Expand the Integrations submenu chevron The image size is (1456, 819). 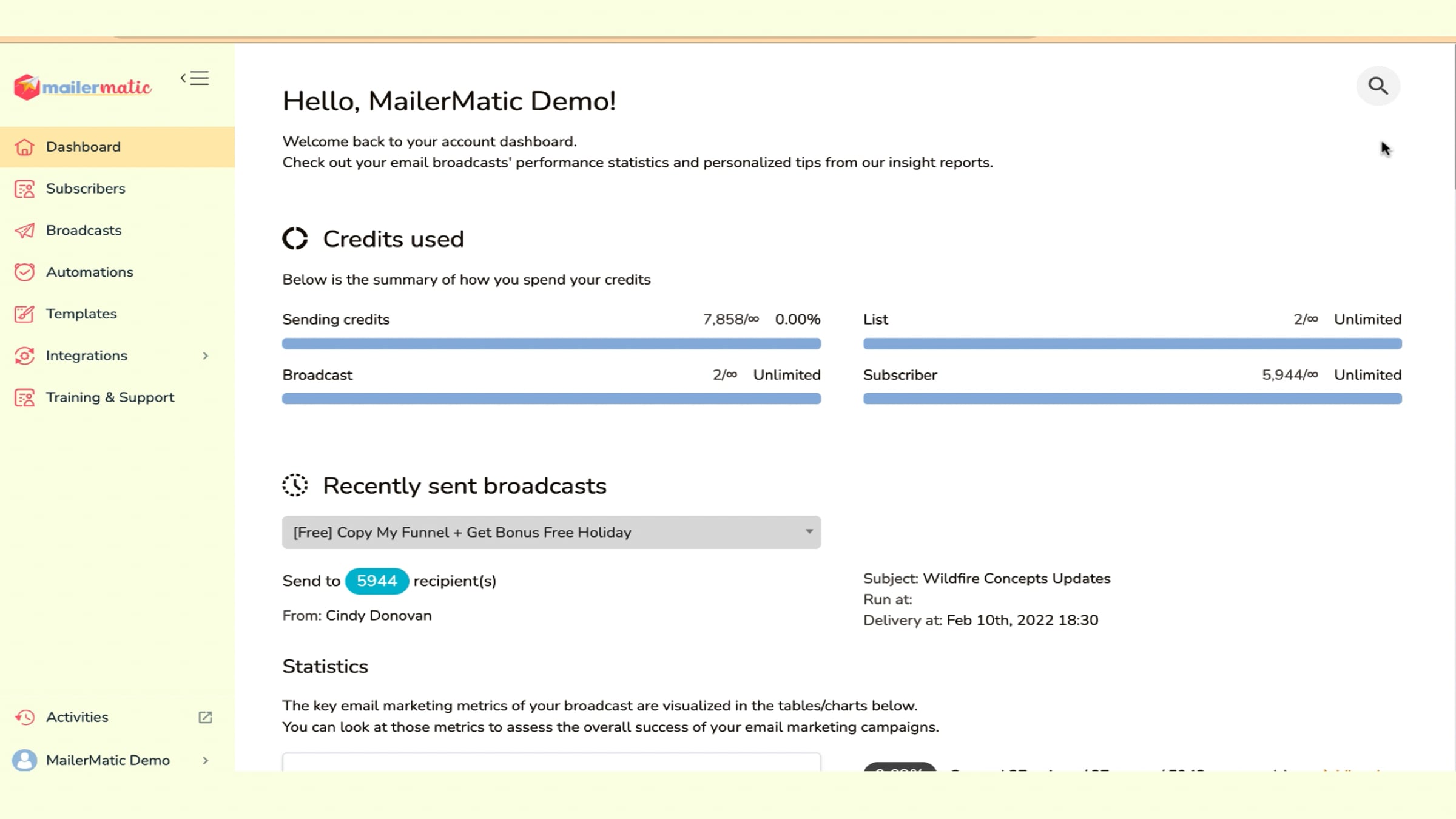click(x=205, y=356)
